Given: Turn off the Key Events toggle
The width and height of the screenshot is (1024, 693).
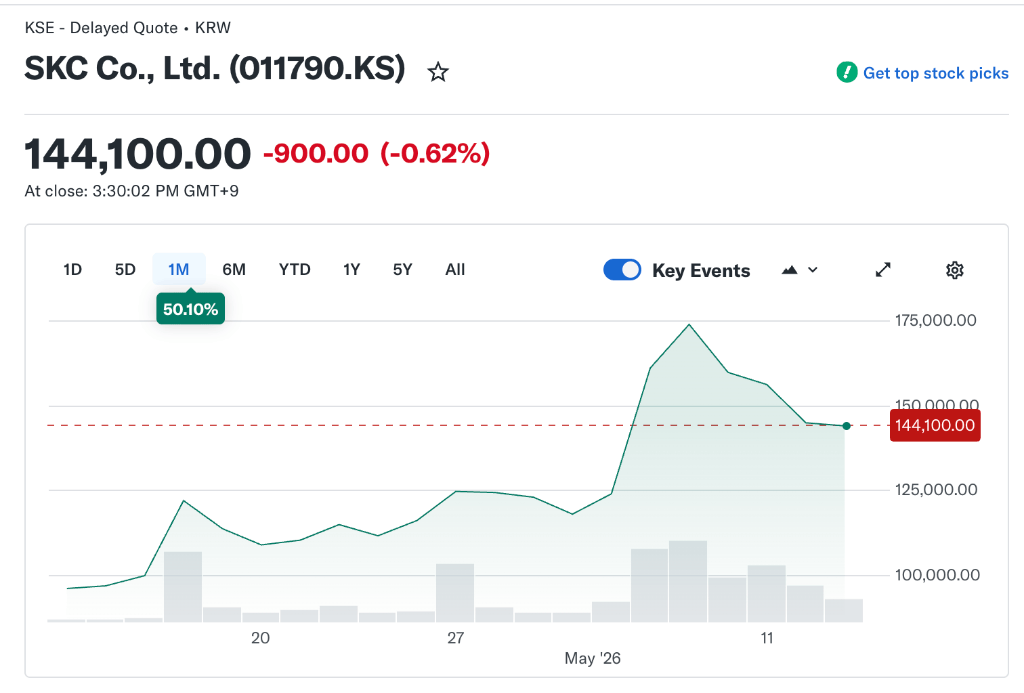Looking at the screenshot, I should tap(622, 270).
